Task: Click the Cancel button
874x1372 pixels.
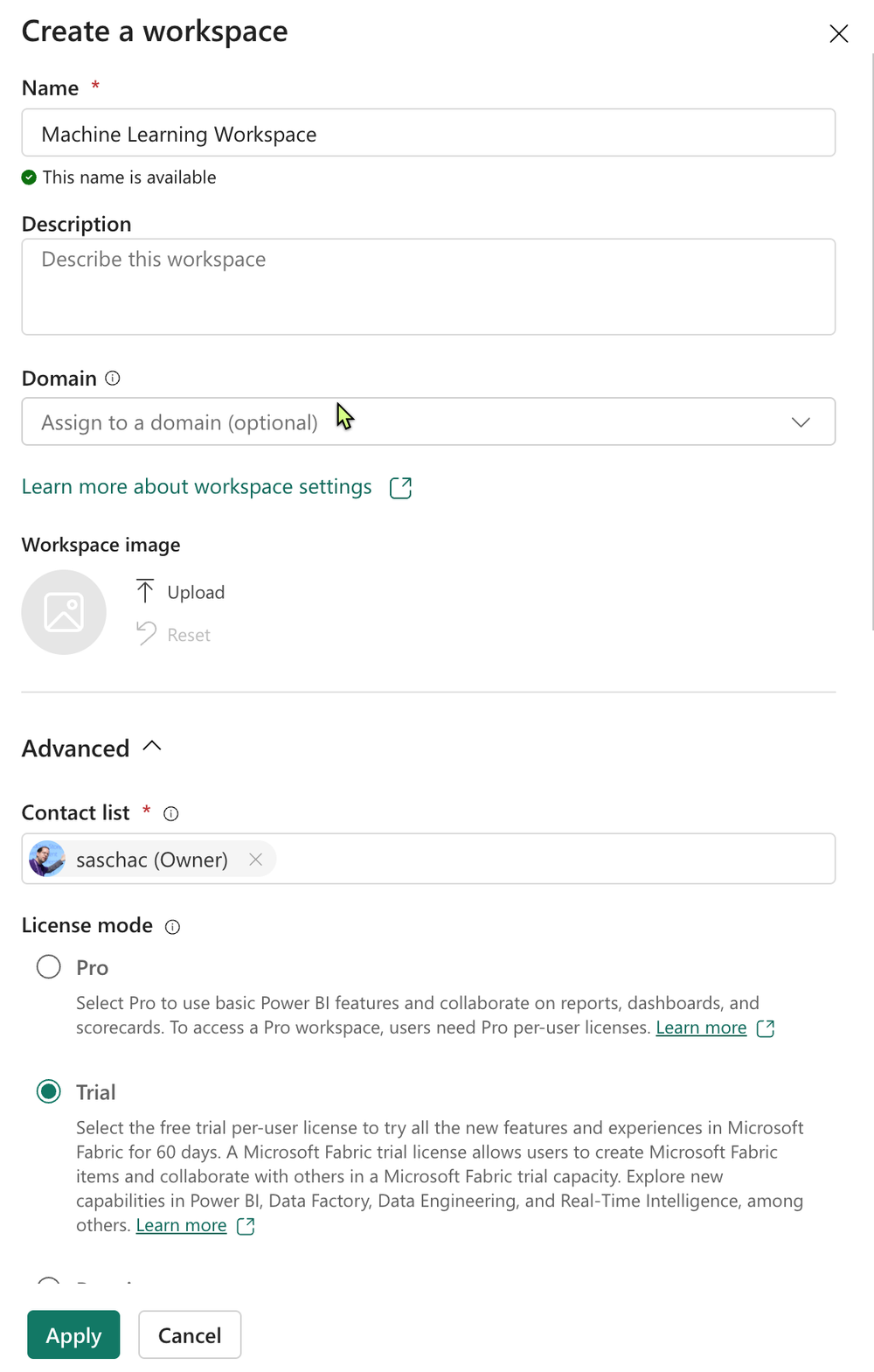Action: point(190,1334)
